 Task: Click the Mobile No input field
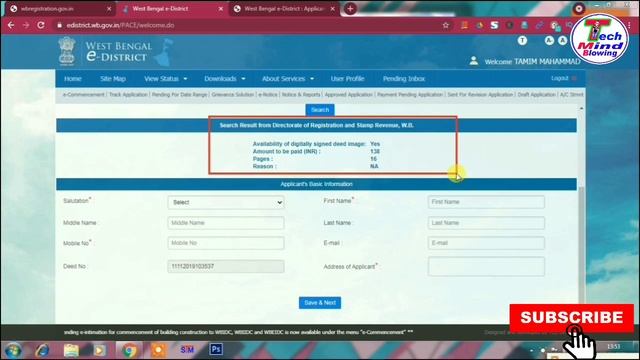point(226,243)
